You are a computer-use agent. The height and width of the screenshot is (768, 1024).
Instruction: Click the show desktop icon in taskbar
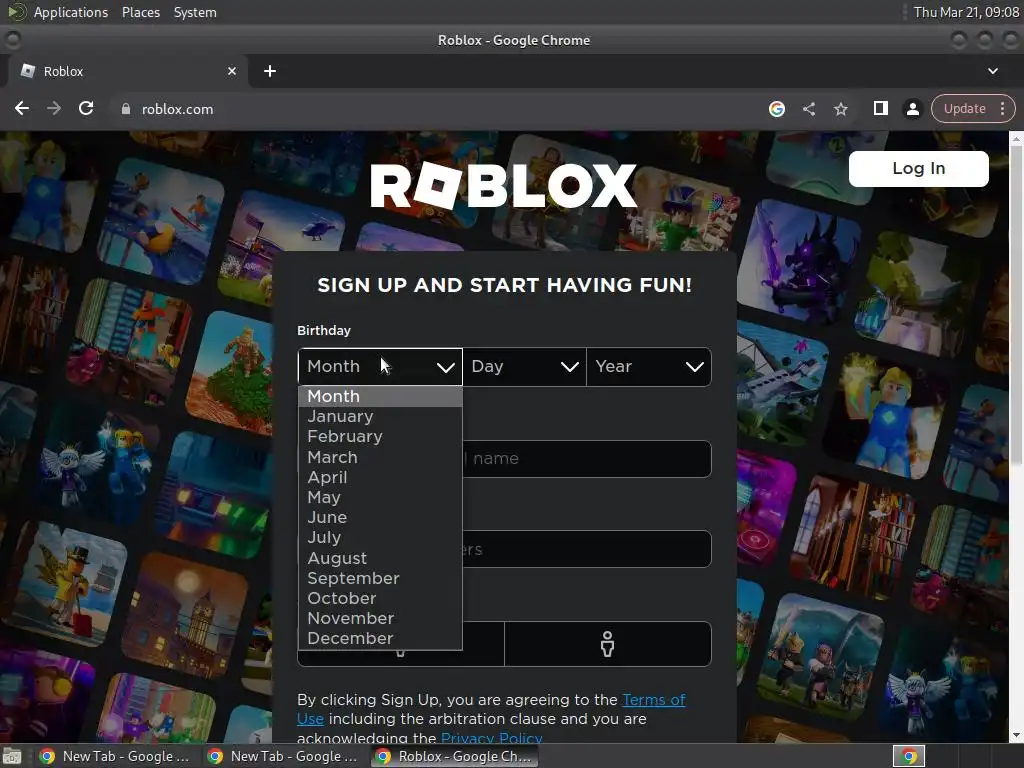click(x=12, y=756)
